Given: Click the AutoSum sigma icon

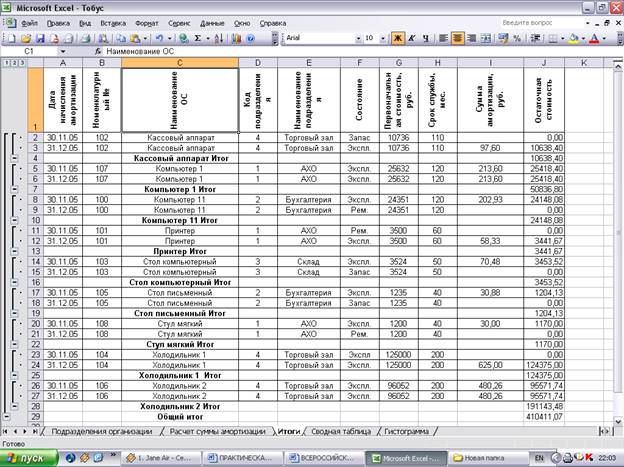Looking at the screenshot, I should tap(198, 38).
